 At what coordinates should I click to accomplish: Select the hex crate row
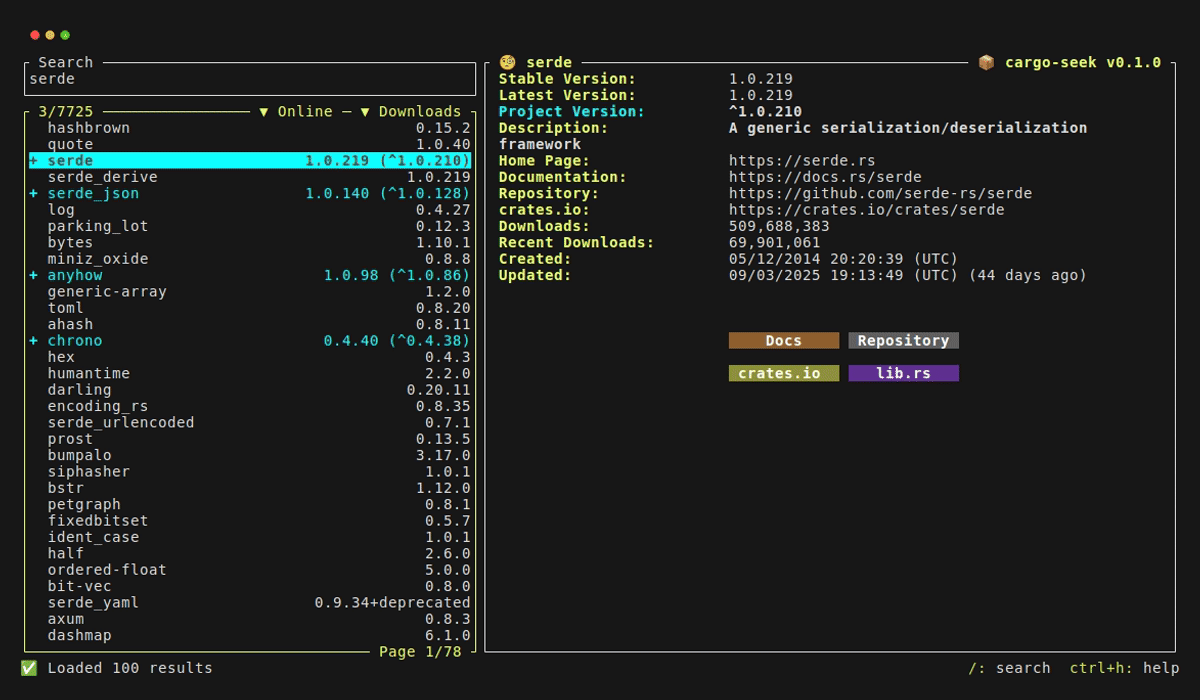tap(250, 357)
